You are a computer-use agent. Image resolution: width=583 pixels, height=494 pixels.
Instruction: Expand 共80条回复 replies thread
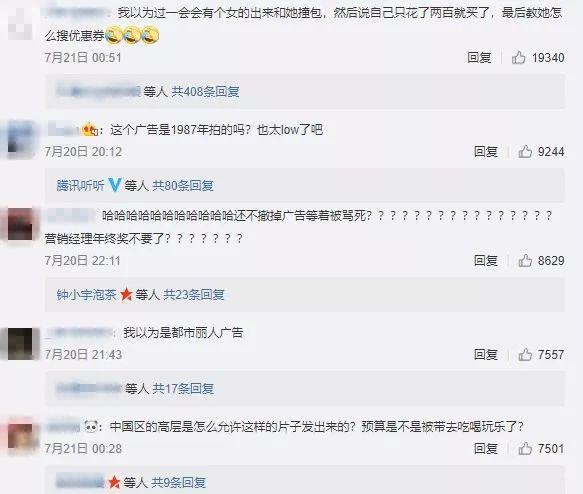[183, 185]
